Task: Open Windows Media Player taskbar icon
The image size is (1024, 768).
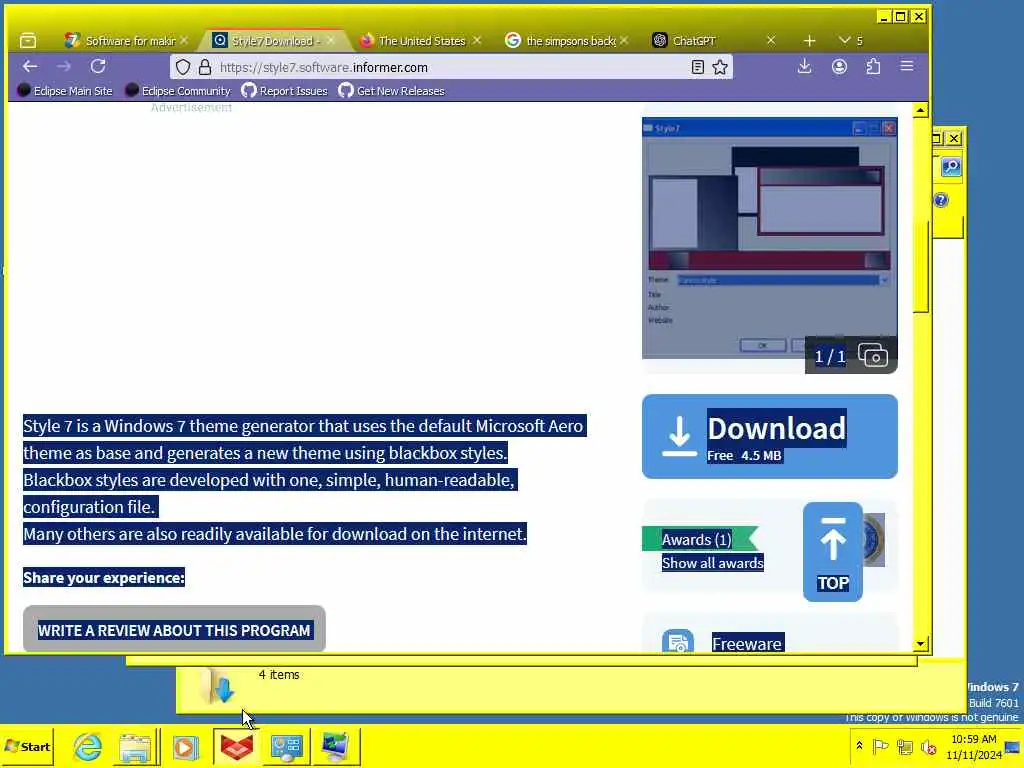Action: coord(185,746)
